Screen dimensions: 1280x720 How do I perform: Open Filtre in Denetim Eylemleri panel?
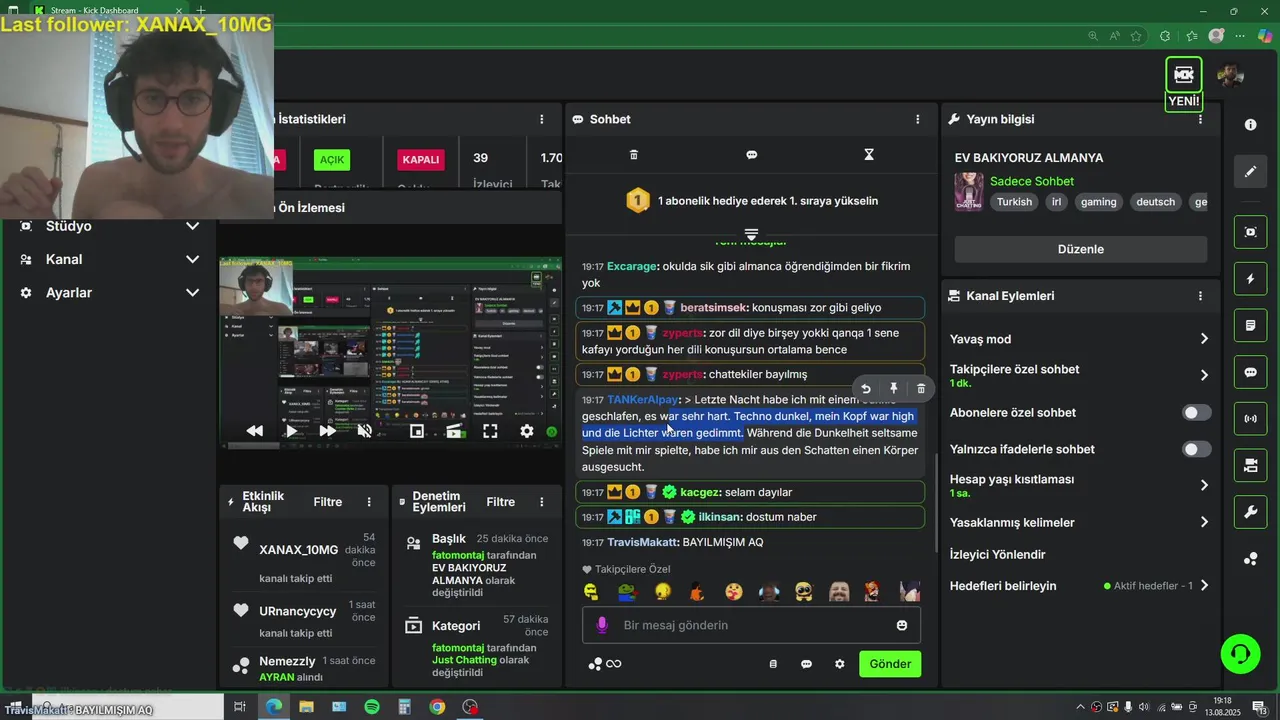click(501, 502)
